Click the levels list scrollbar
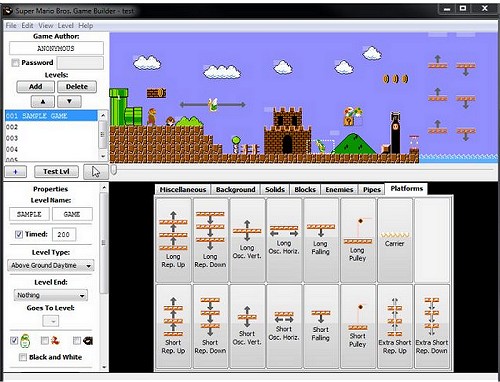The width and height of the screenshot is (500, 382). pyautogui.click(x=103, y=135)
